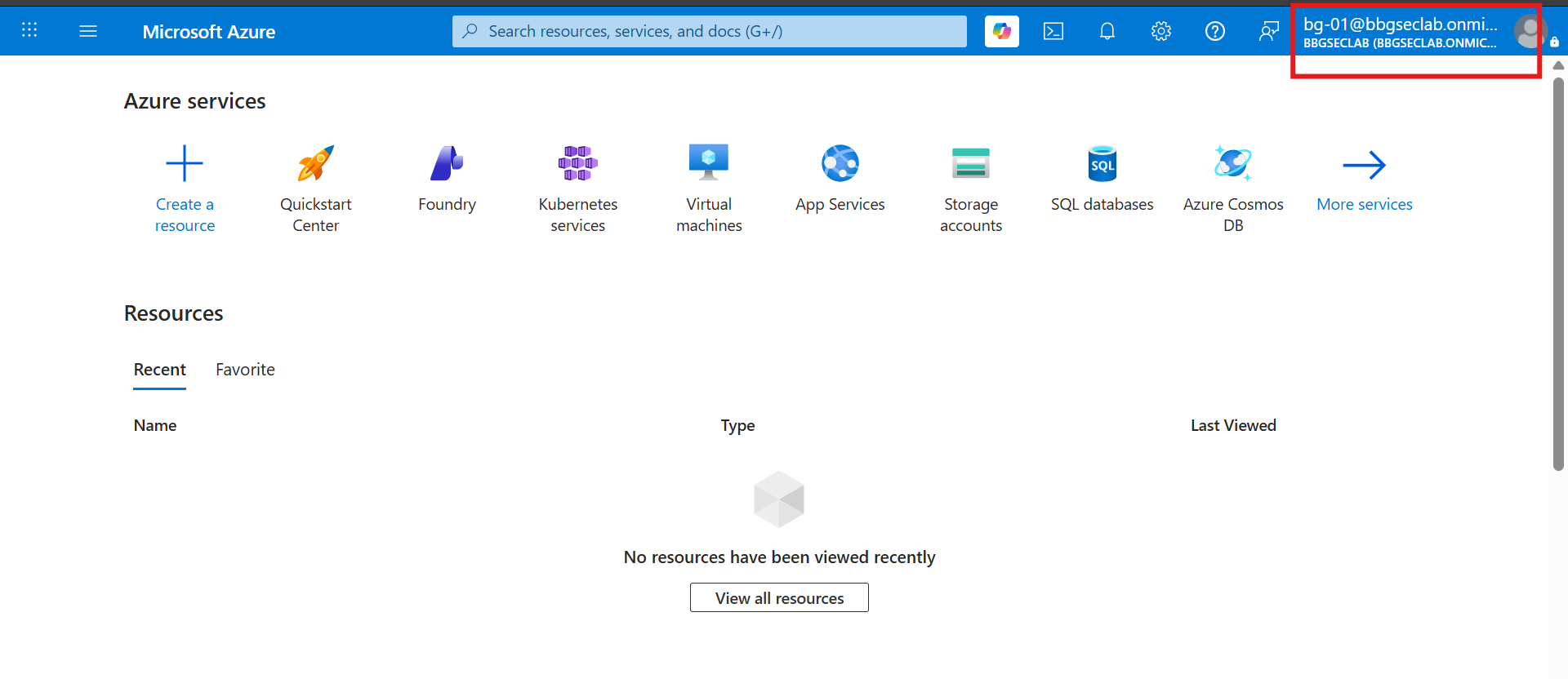Sort resources by Type column header

(x=737, y=425)
